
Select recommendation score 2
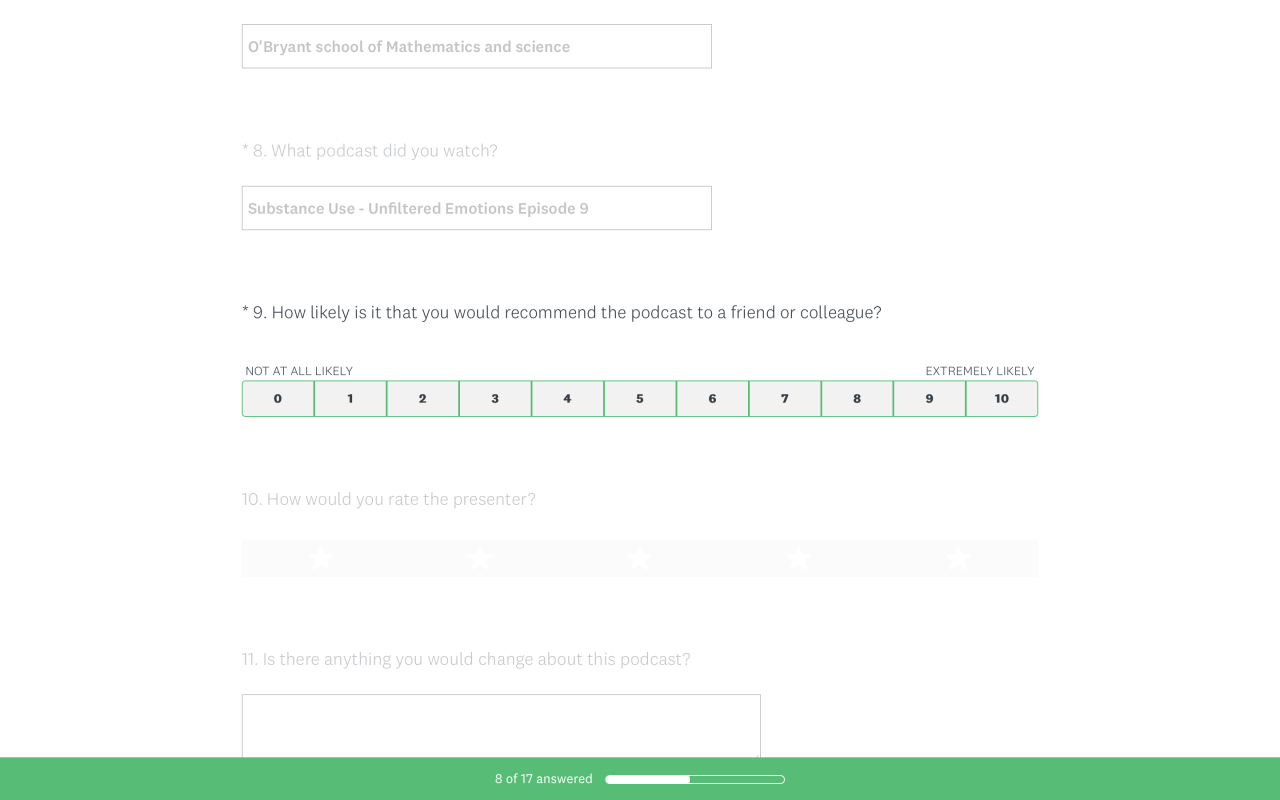tap(423, 399)
